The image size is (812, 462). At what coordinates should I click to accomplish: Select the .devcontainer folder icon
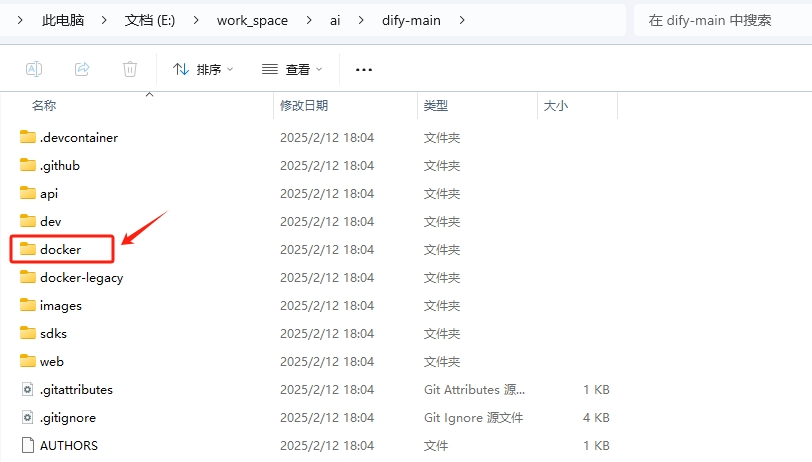(x=27, y=137)
